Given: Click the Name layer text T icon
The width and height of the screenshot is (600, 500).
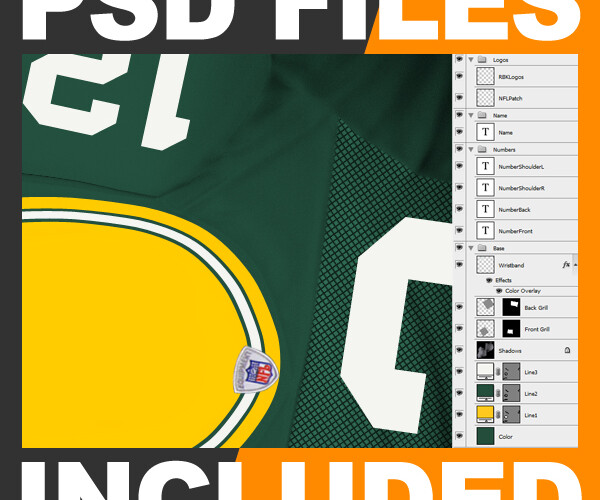Looking at the screenshot, I should [x=485, y=132].
